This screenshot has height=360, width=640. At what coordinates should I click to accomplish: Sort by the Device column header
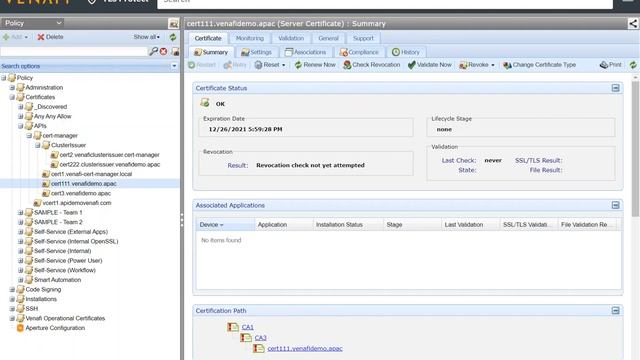click(x=225, y=225)
